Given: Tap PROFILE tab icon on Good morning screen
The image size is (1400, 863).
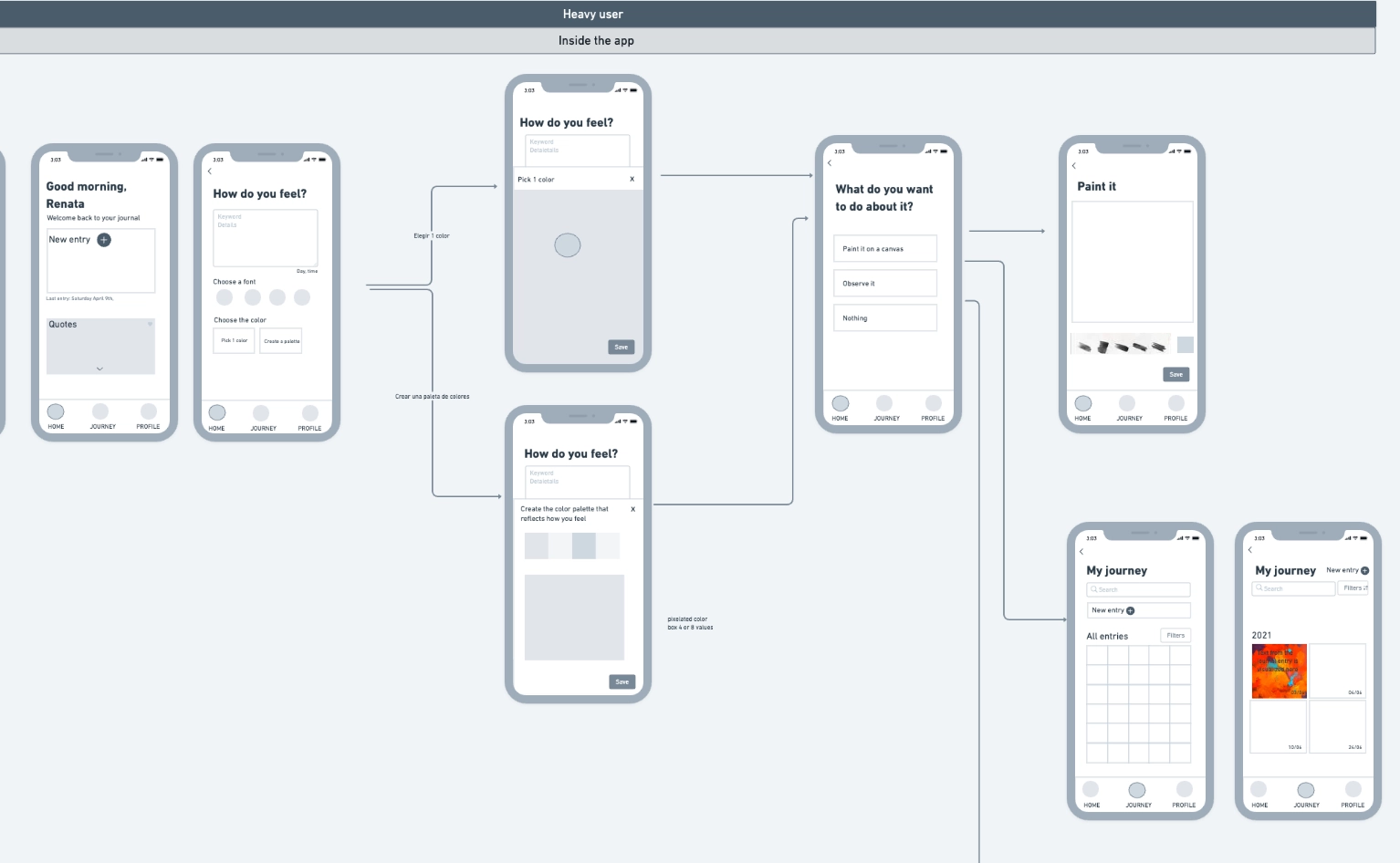Looking at the screenshot, I should coord(149,412).
